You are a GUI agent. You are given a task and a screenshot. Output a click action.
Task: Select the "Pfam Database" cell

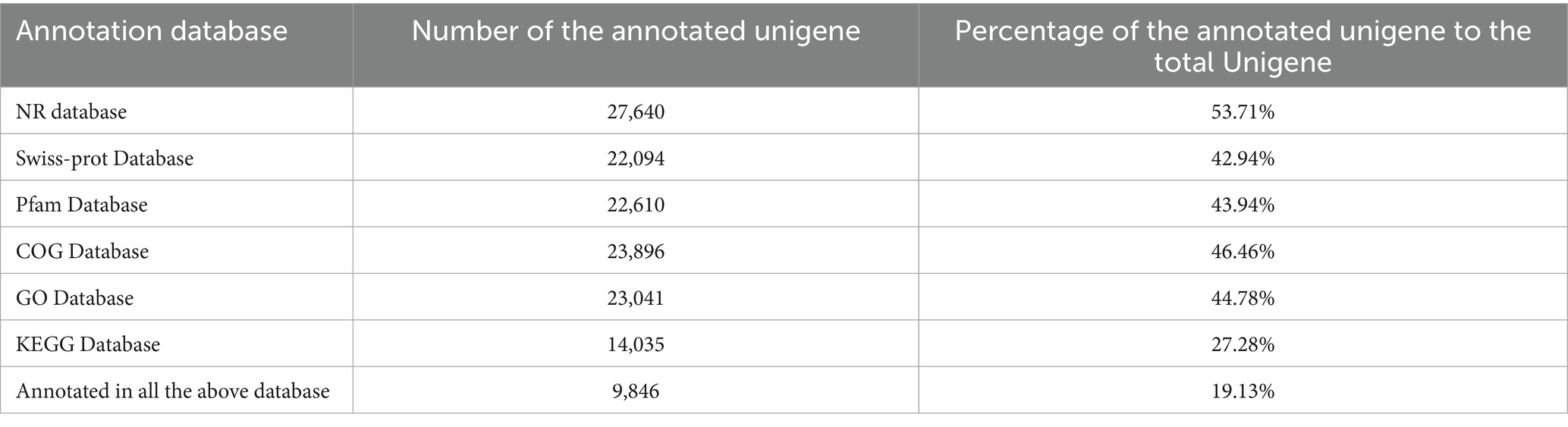coord(82,205)
